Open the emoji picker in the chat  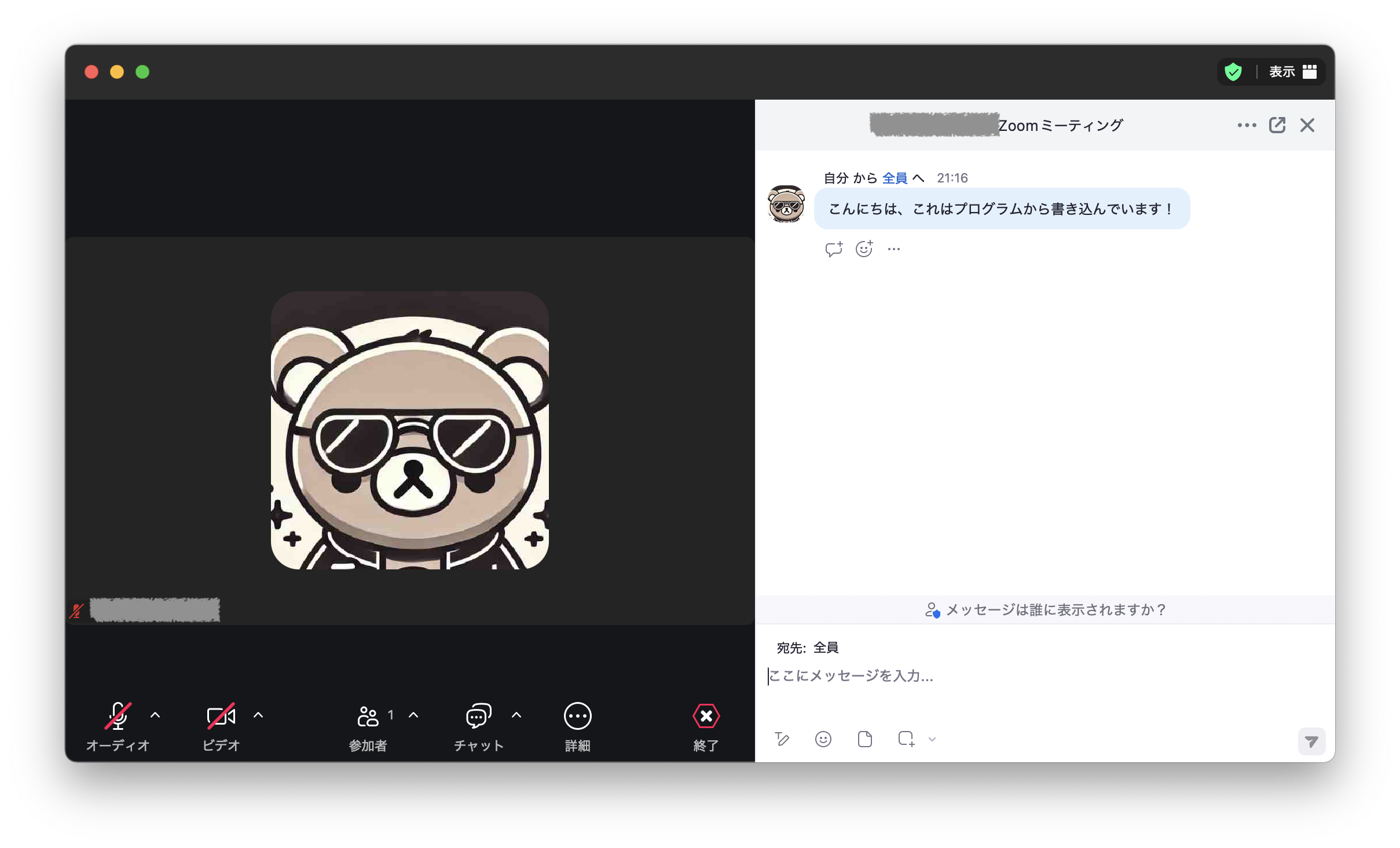click(823, 739)
